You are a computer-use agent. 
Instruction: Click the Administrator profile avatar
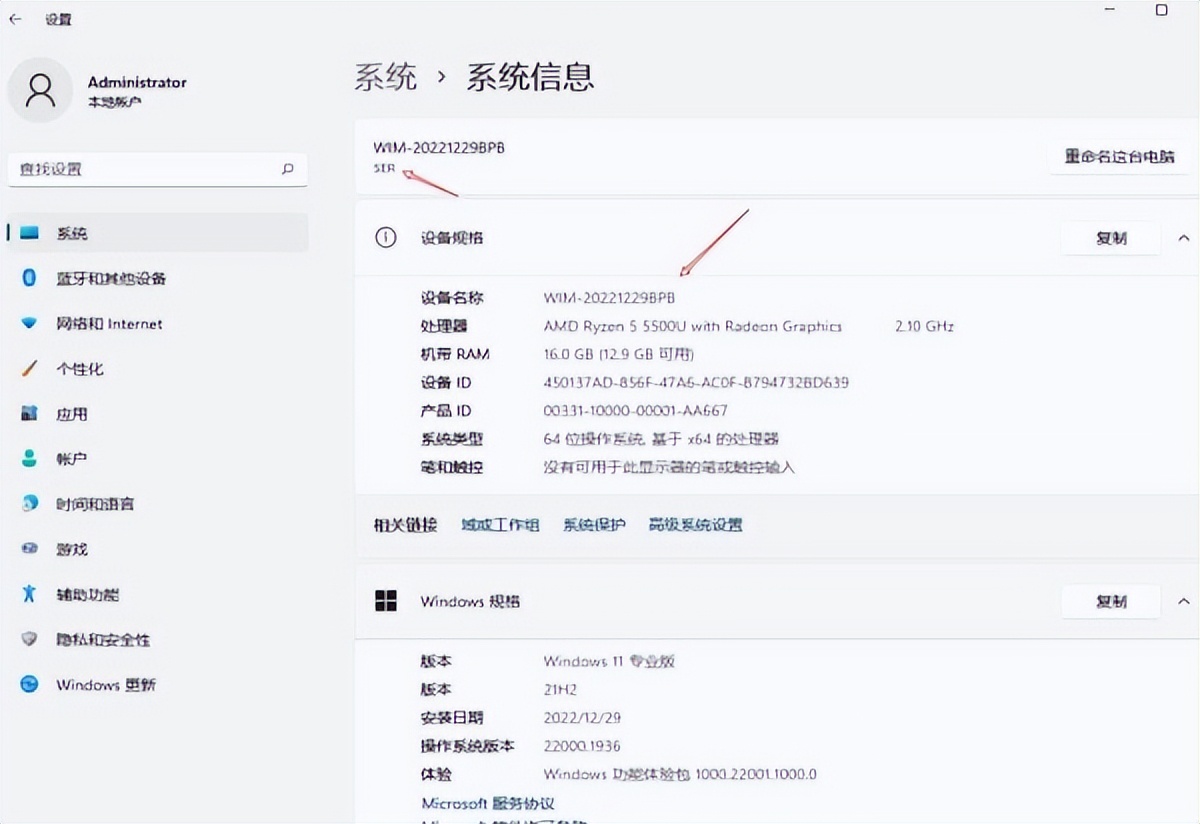pos(40,90)
